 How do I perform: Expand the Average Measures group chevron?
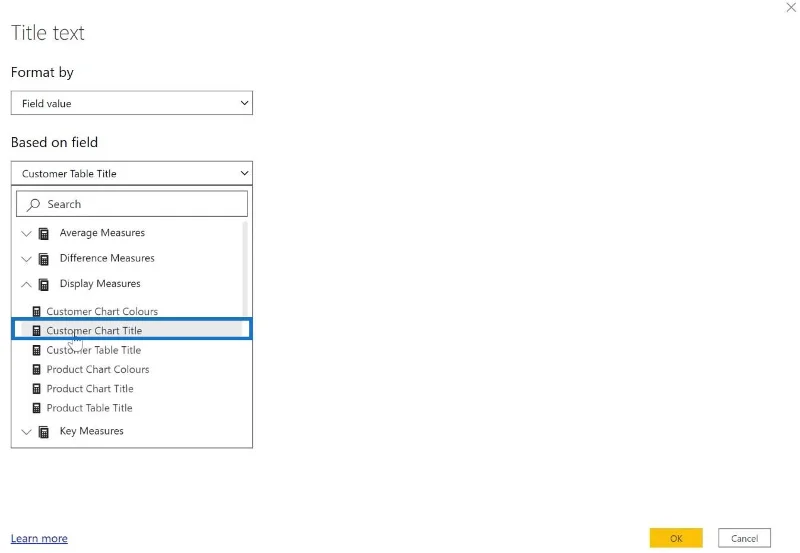tap(26, 234)
